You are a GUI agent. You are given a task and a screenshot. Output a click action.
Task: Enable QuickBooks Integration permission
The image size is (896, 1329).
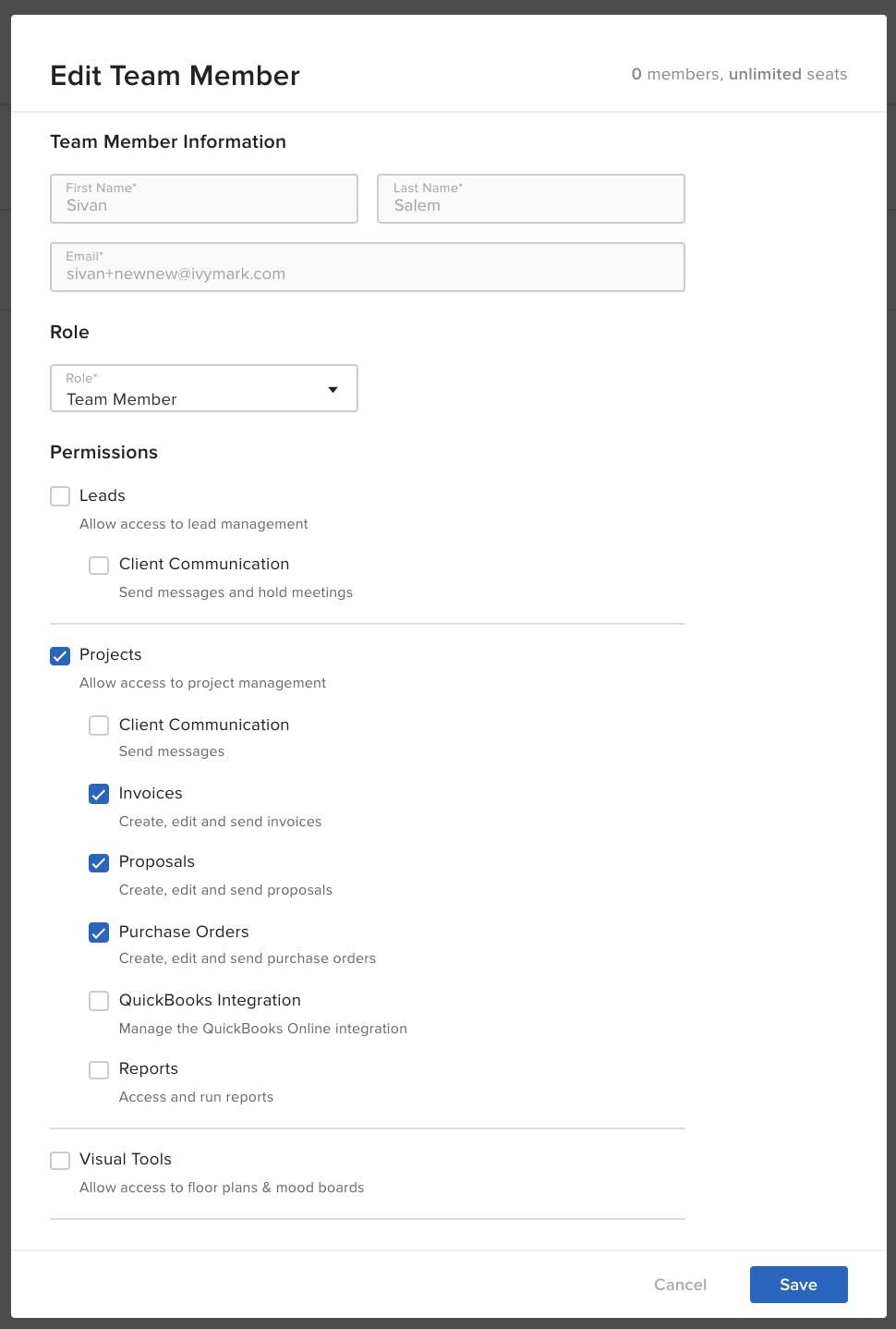pos(99,1001)
